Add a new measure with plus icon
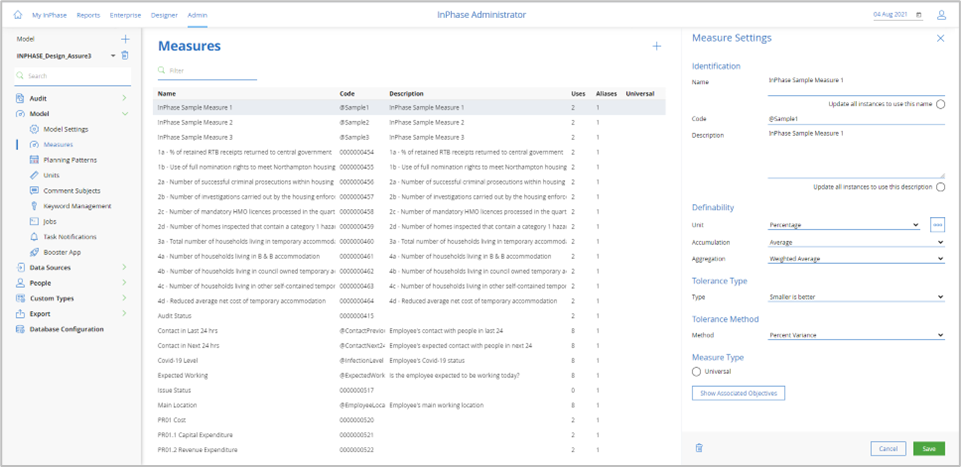Screen dimensions: 961x467 point(656,46)
